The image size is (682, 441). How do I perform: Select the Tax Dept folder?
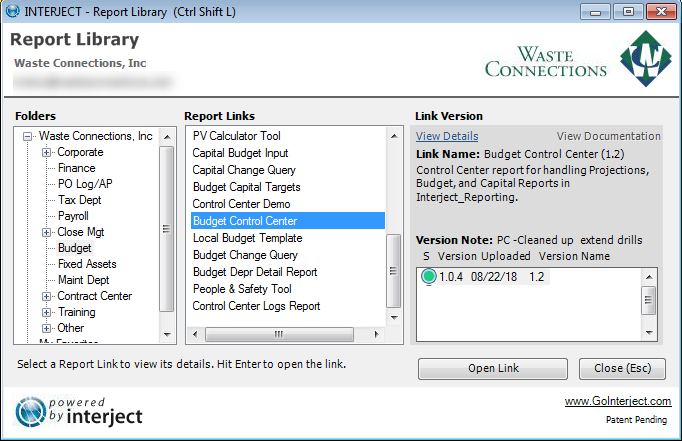pos(80,200)
